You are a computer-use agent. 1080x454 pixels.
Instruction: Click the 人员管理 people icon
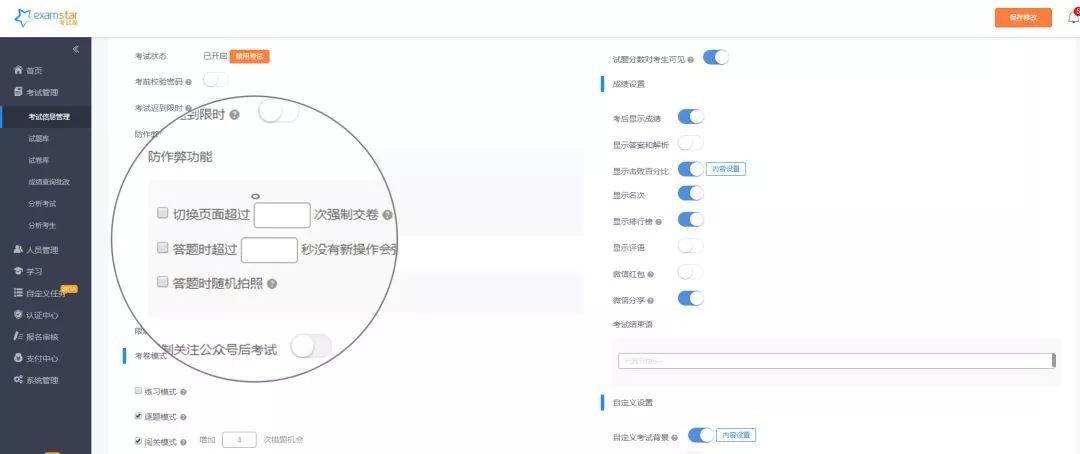coord(19,250)
